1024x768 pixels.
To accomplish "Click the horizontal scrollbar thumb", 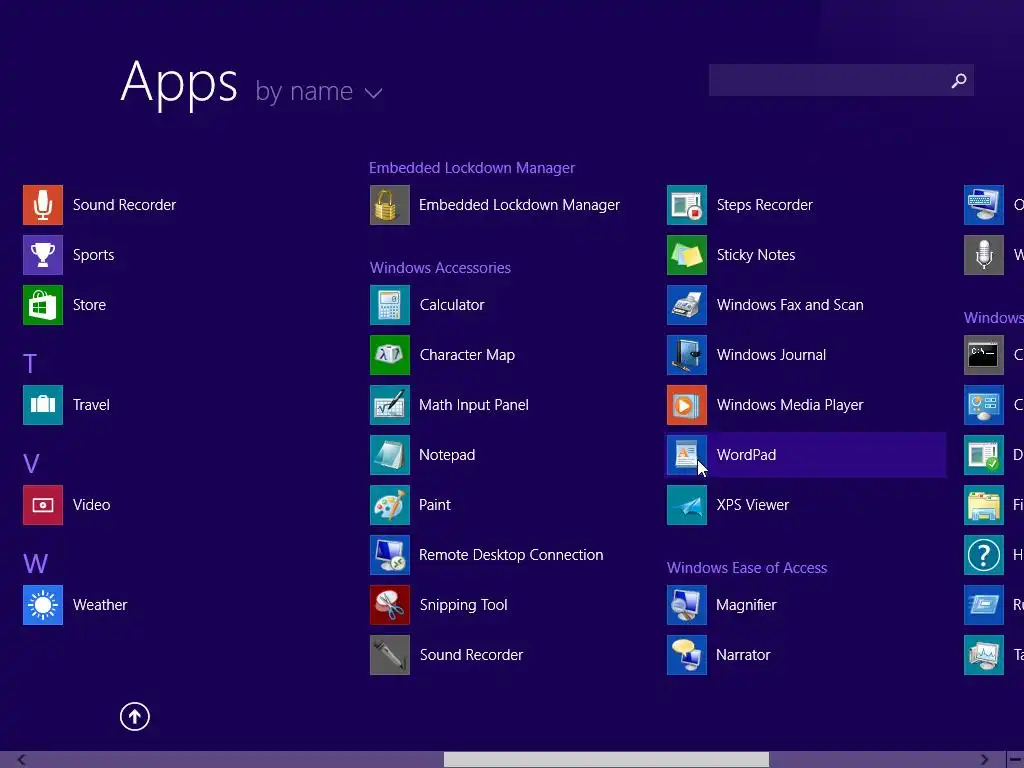I will point(606,760).
